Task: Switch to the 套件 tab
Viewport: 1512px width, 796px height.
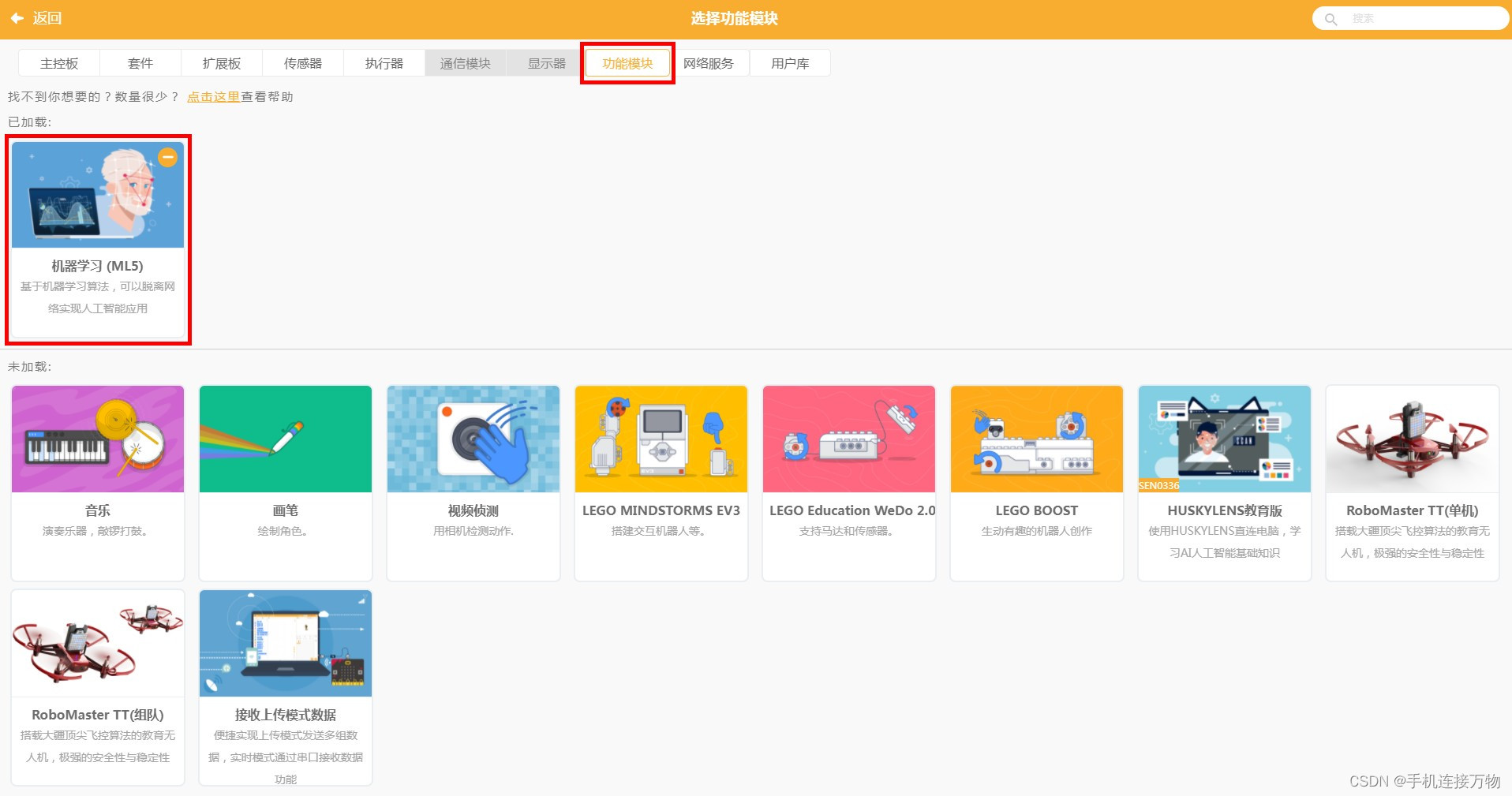Action: point(140,63)
